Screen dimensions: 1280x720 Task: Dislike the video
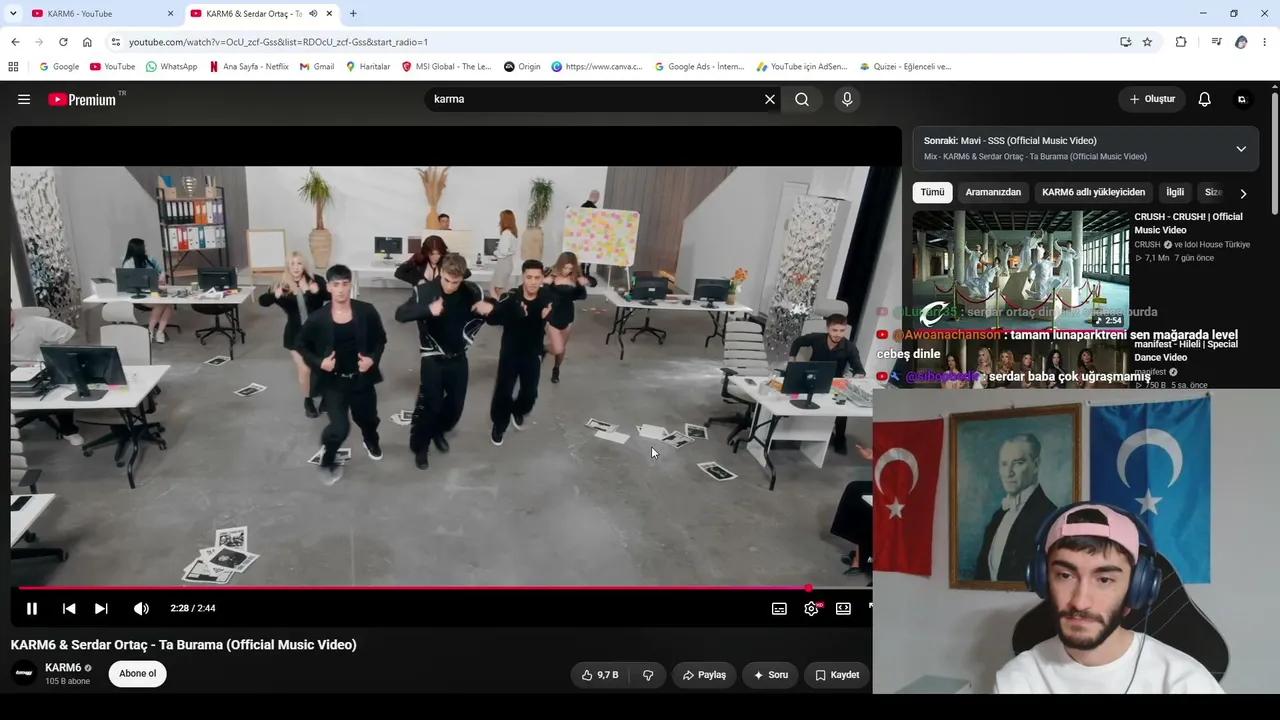(x=648, y=675)
